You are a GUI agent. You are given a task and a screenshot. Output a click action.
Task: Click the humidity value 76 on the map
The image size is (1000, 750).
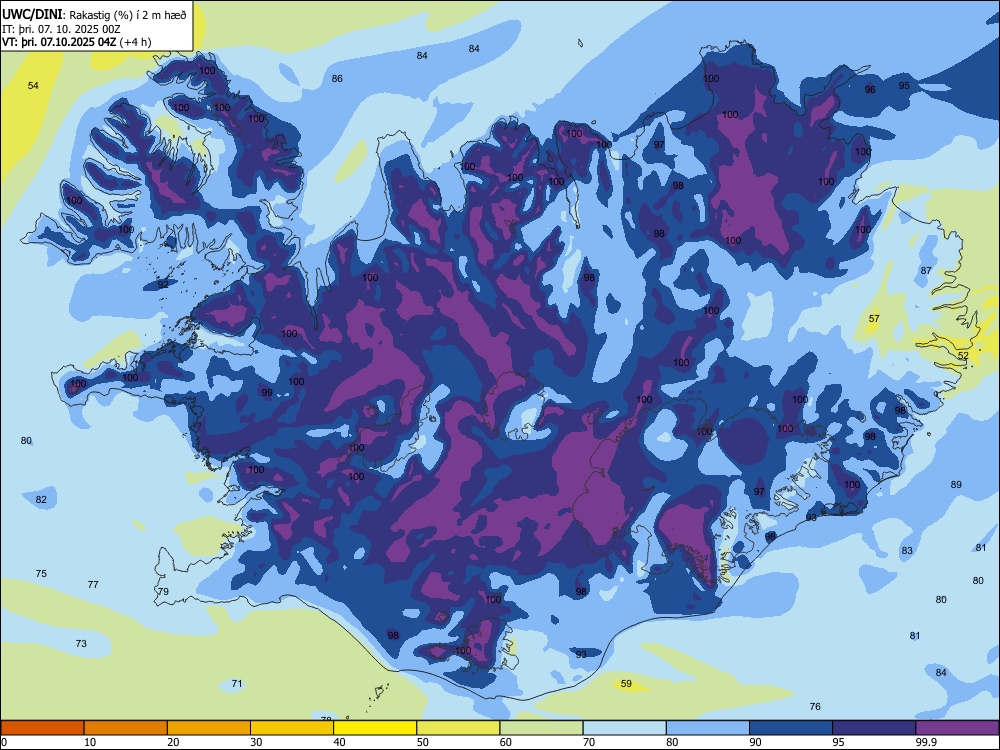click(814, 707)
